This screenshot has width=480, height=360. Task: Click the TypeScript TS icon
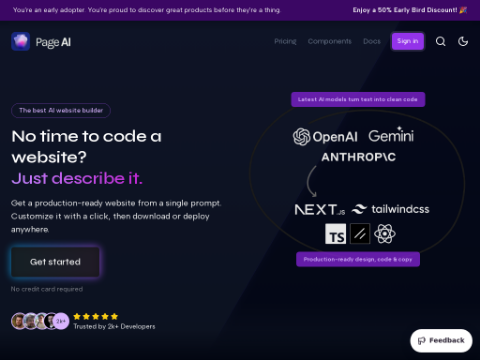335,234
